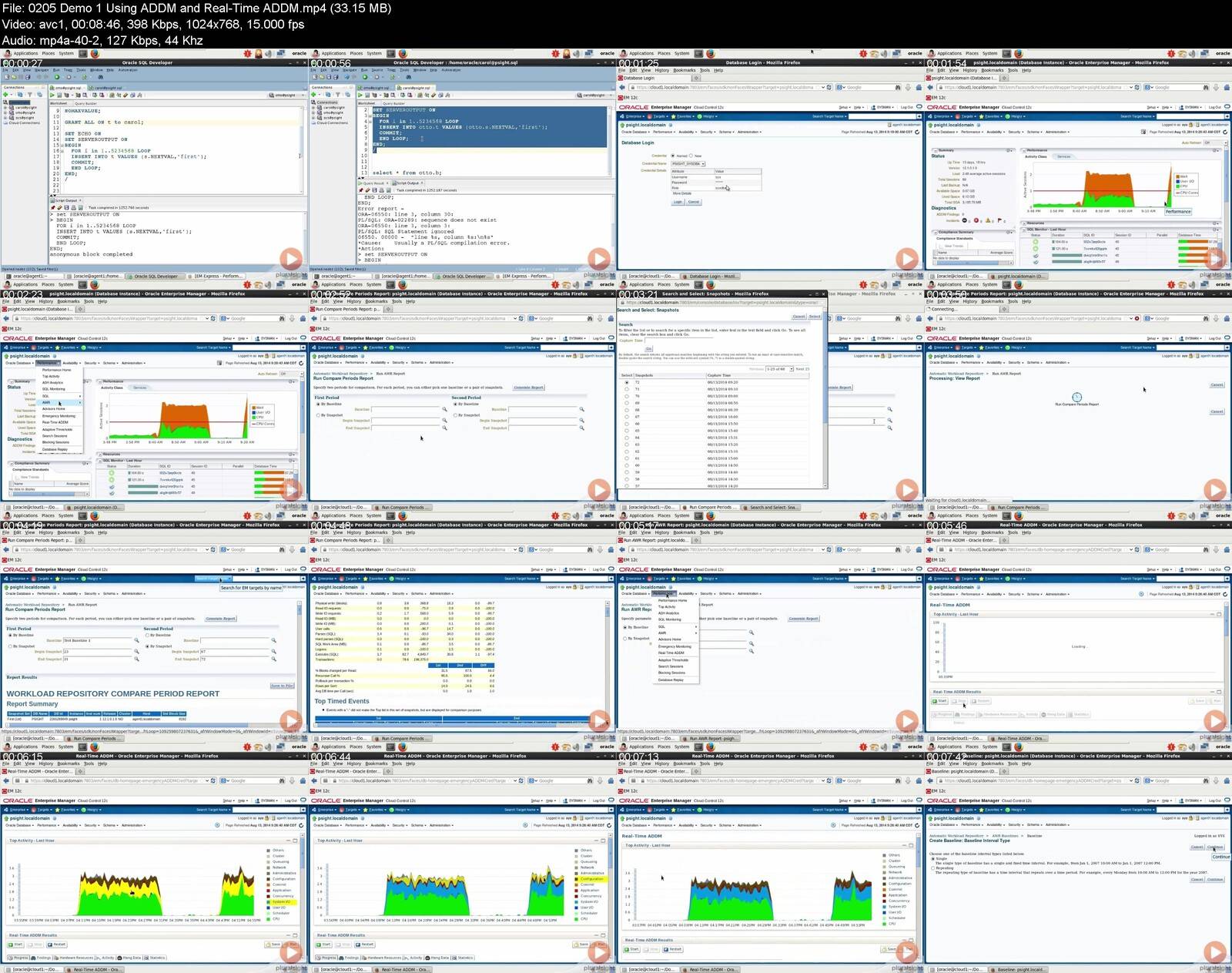Choose Repeating baseline radio in 00:07:42 frame
Screen dimensions: 1232x973
click(932, 868)
